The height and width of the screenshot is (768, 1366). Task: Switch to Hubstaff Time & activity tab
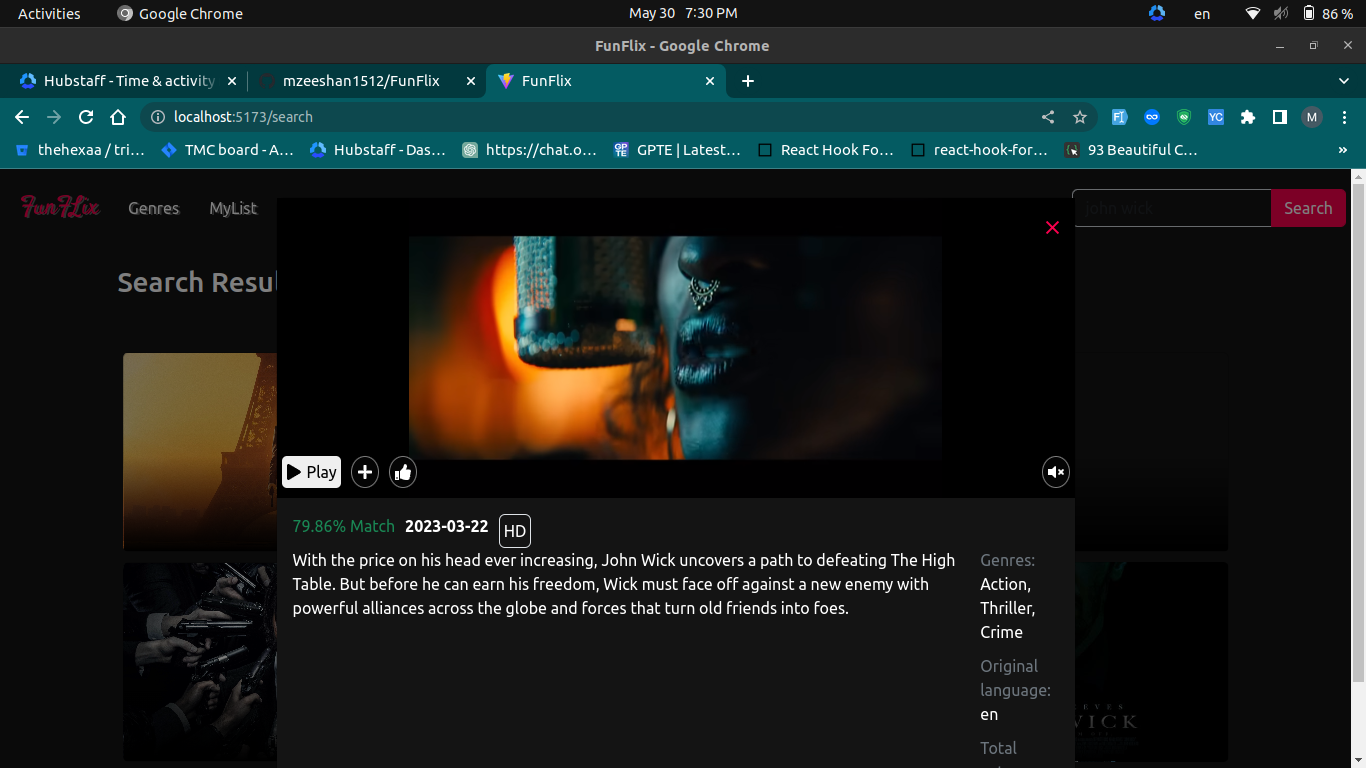(x=128, y=81)
